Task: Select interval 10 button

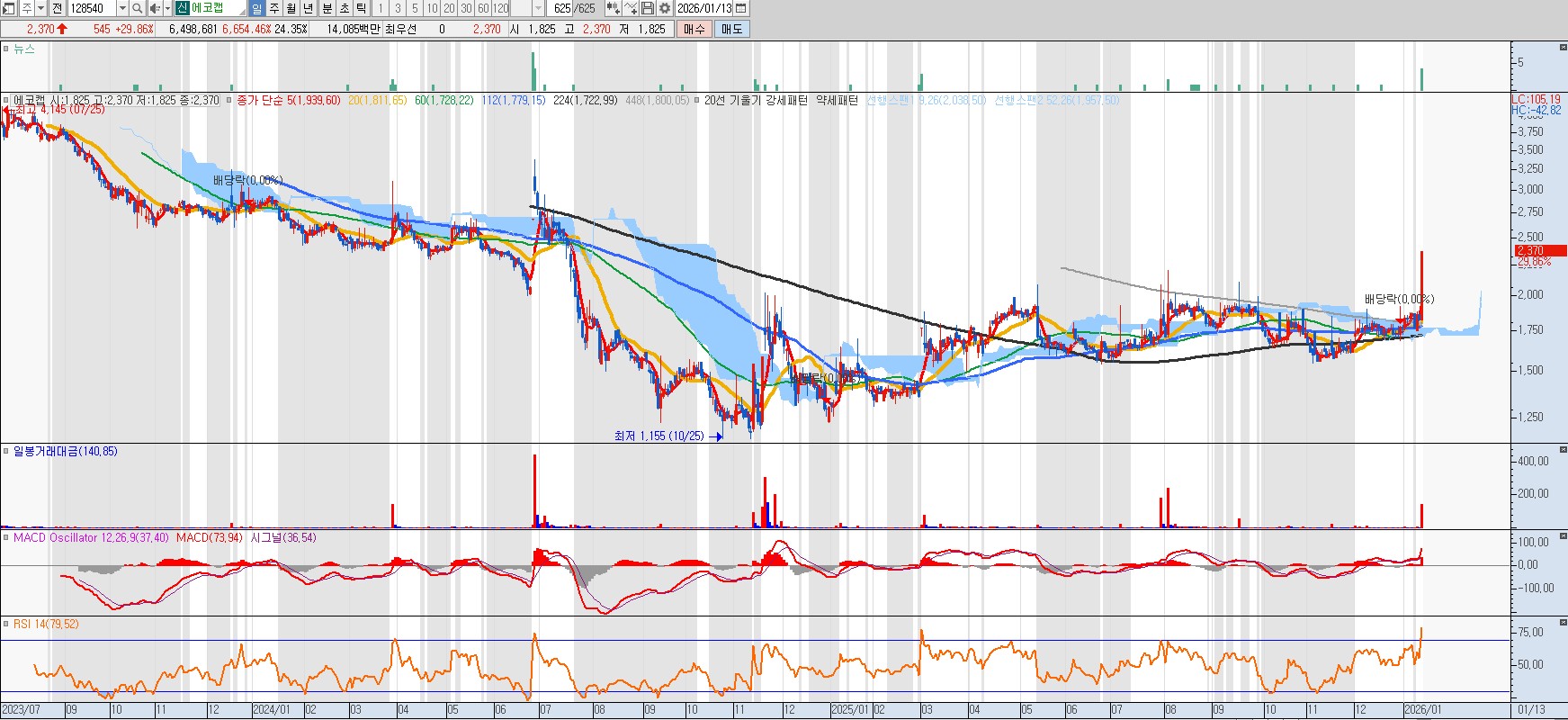Action: 432,8
